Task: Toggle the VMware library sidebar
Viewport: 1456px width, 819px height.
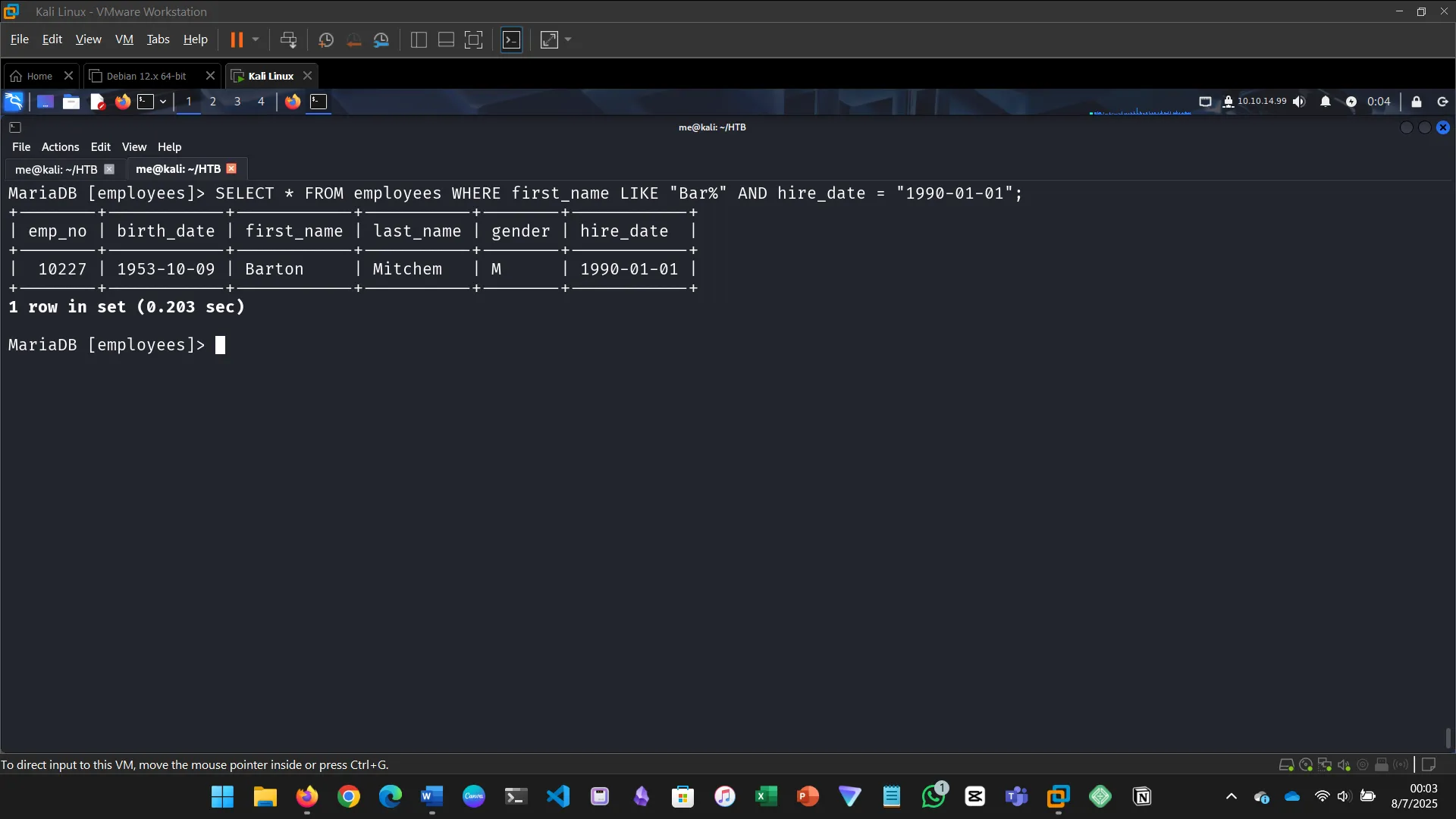Action: tap(419, 39)
